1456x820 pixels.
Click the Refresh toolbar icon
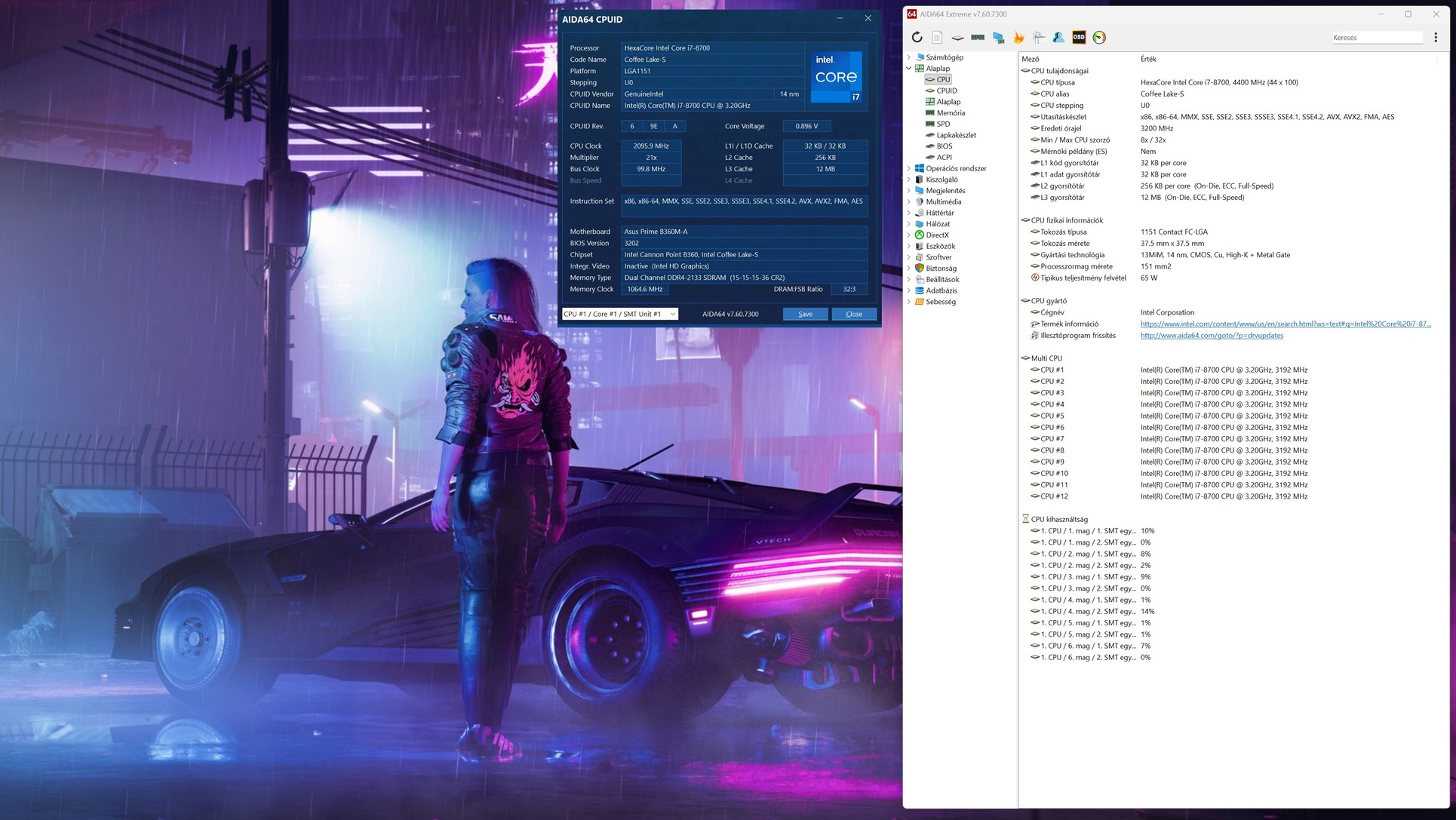pyautogui.click(x=917, y=37)
